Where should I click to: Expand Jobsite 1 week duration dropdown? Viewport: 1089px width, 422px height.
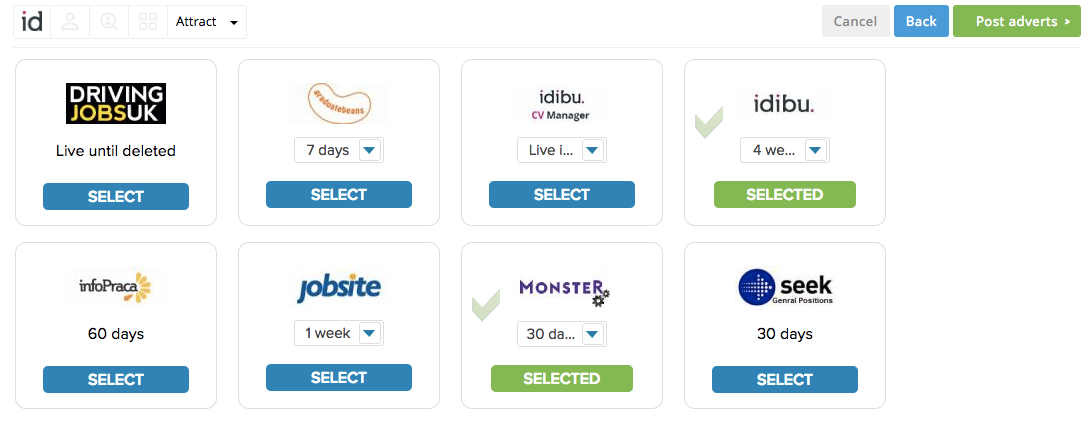click(x=369, y=333)
